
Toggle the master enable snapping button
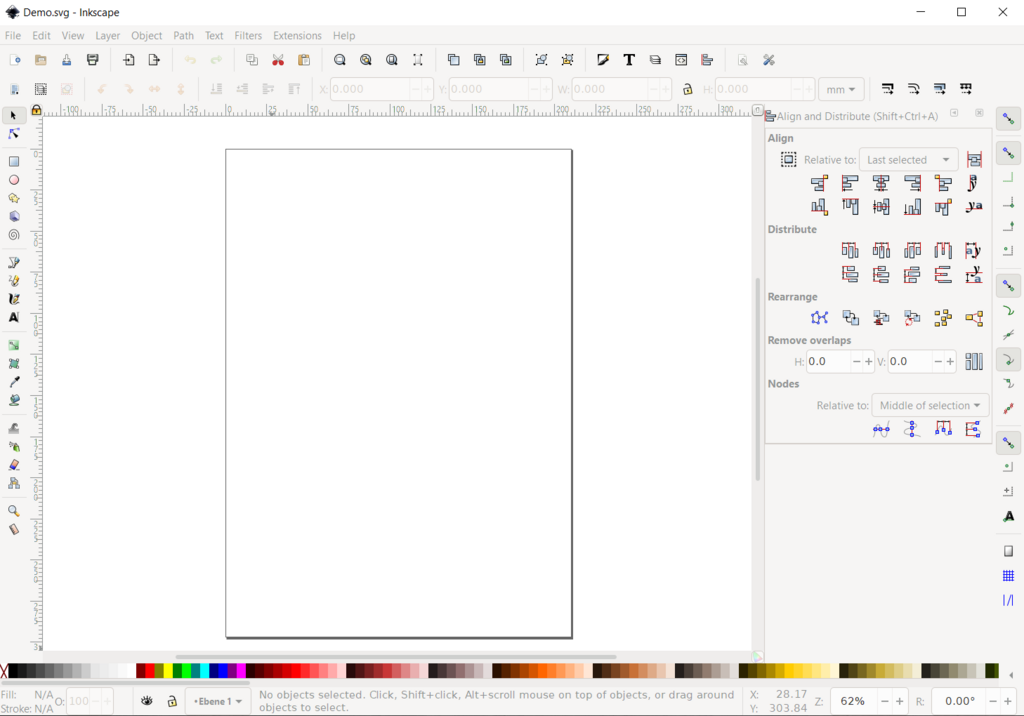(x=1008, y=119)
